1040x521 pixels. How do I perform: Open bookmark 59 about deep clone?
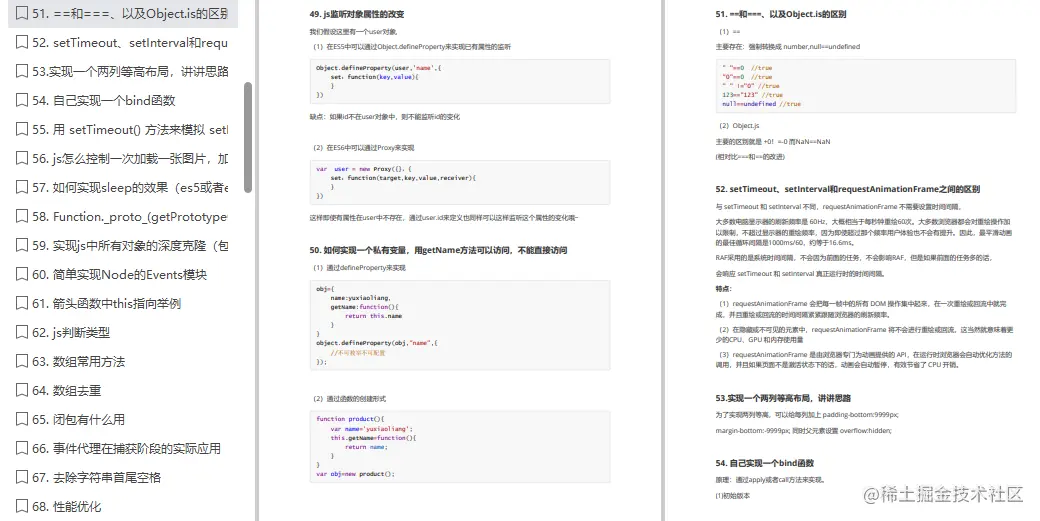point(130,246)
